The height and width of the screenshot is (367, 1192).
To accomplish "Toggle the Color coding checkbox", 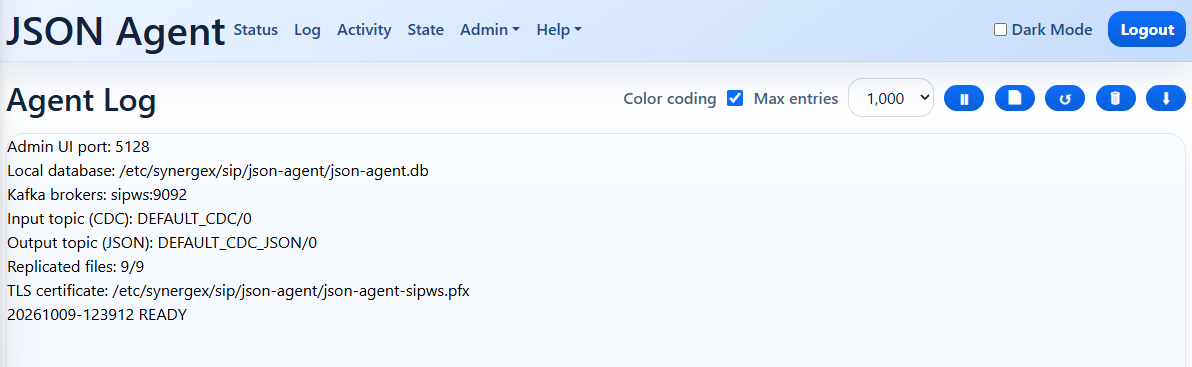I will pos(734,98).
